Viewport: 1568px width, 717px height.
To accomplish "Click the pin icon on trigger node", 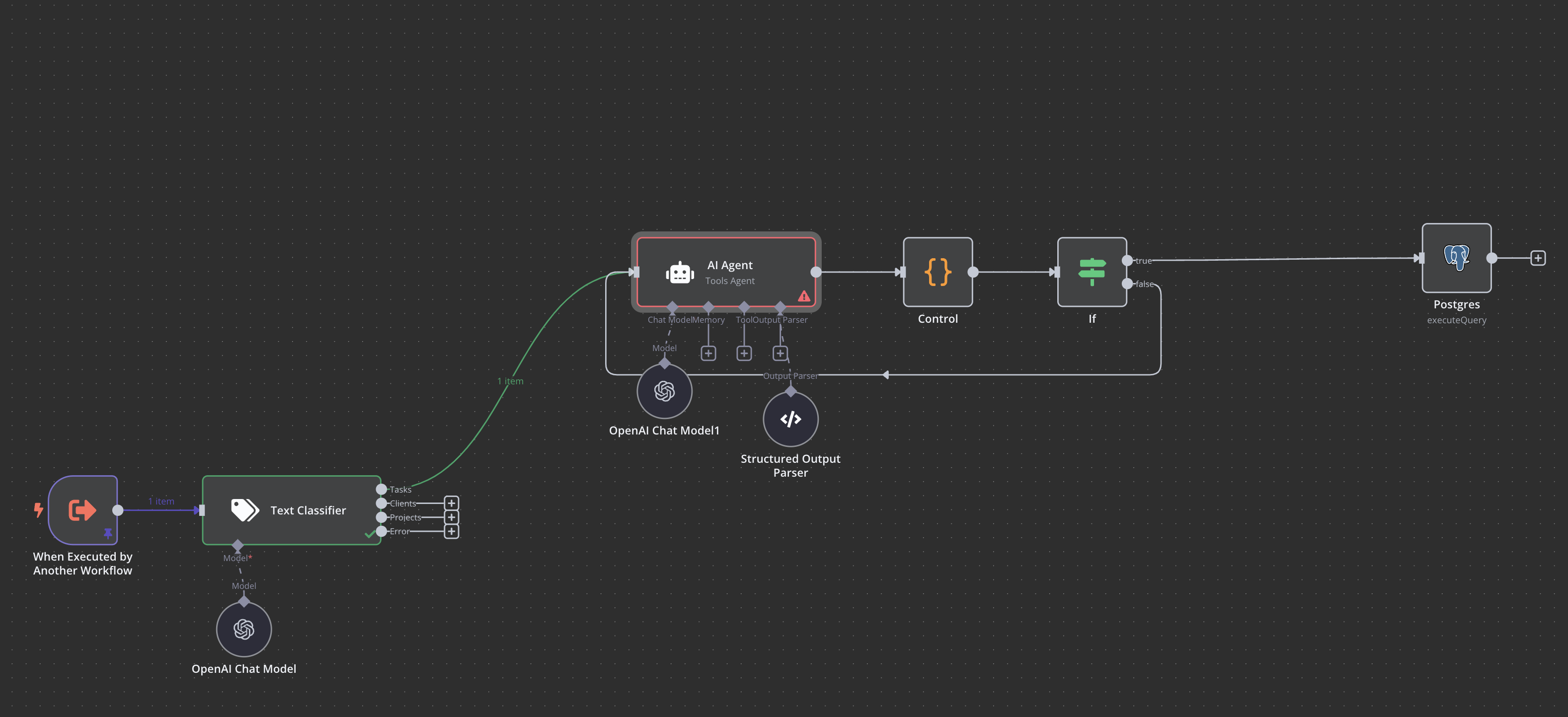I will [x=108, y=533].
